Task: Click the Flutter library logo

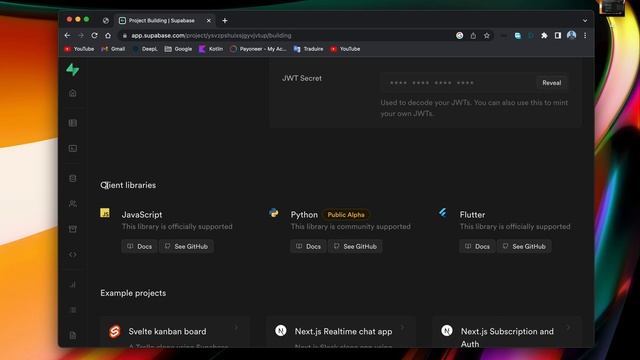Action: point(442,213)
